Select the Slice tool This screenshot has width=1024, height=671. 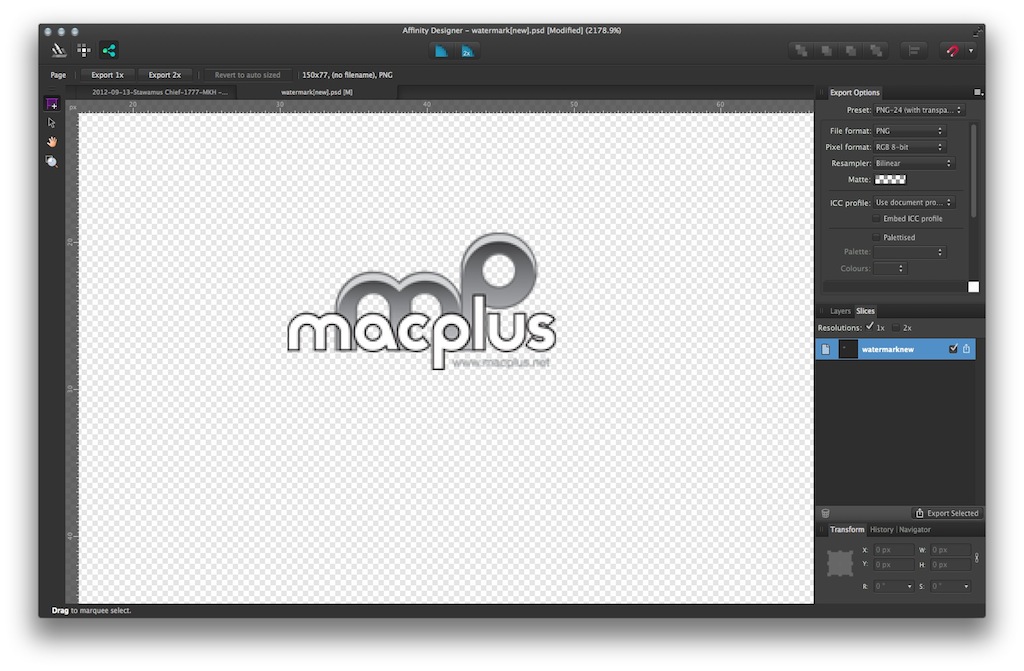pos(52,105)
